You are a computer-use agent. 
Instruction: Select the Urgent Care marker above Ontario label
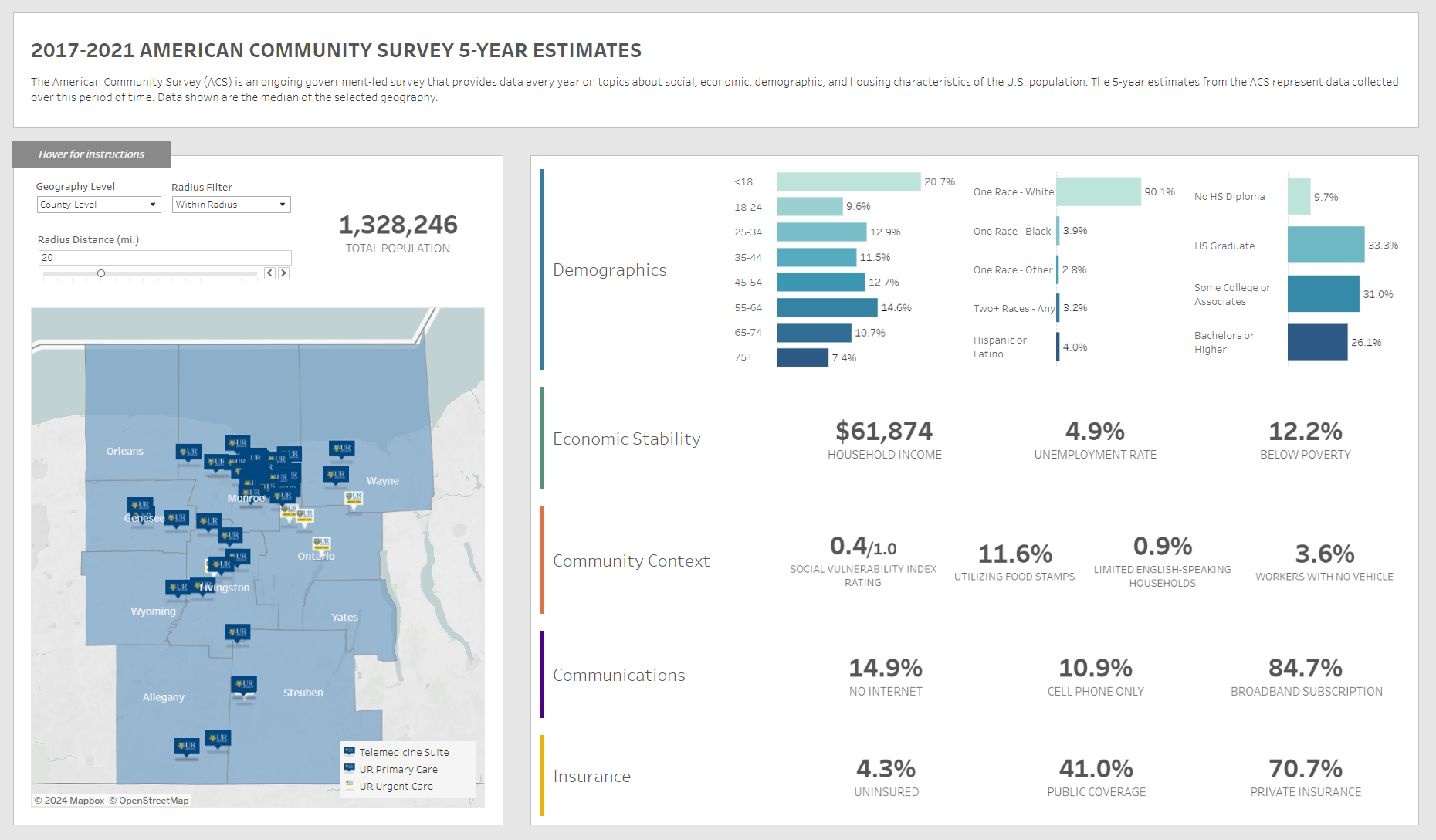322,544
